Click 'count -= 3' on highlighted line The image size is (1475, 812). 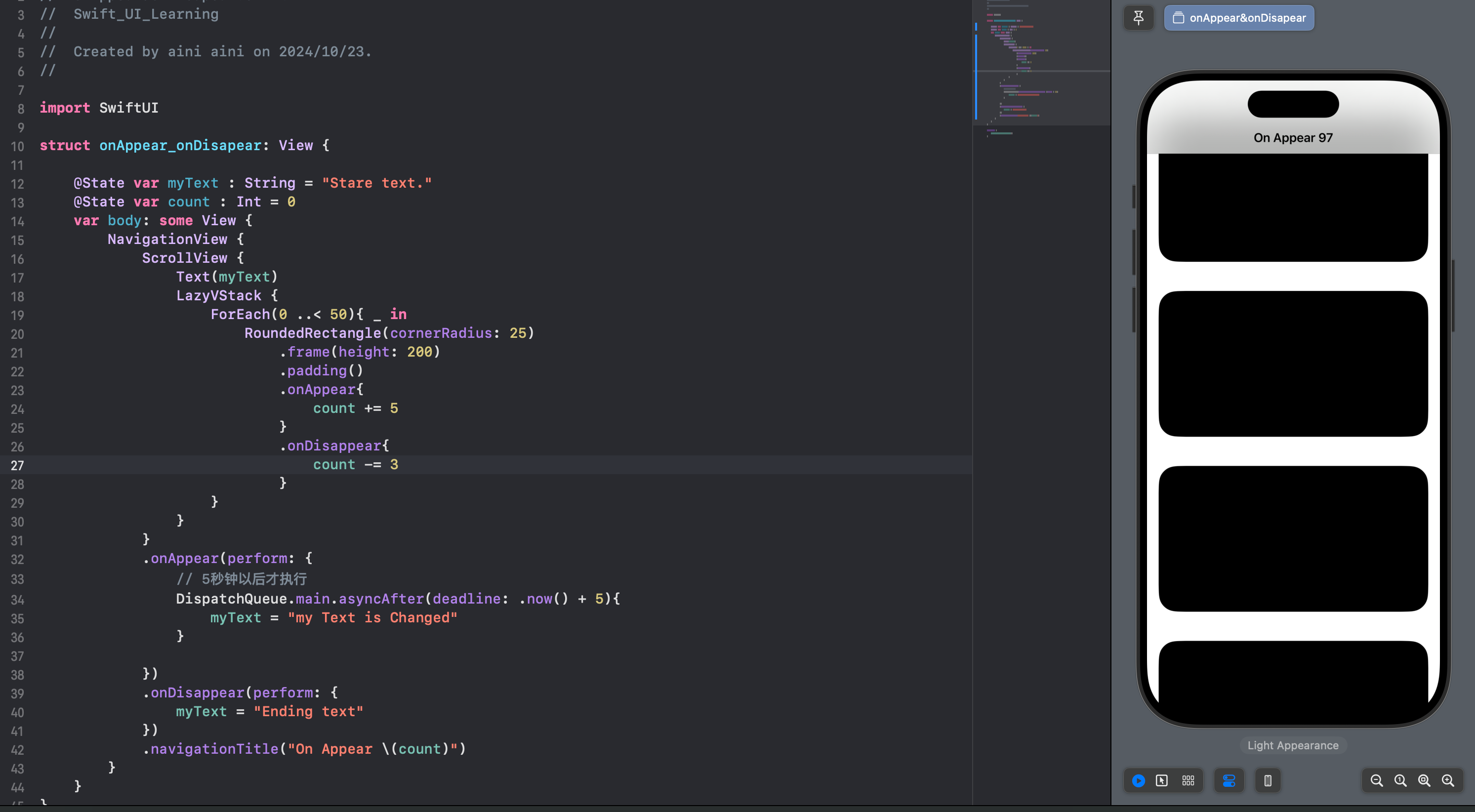(356, 464)
